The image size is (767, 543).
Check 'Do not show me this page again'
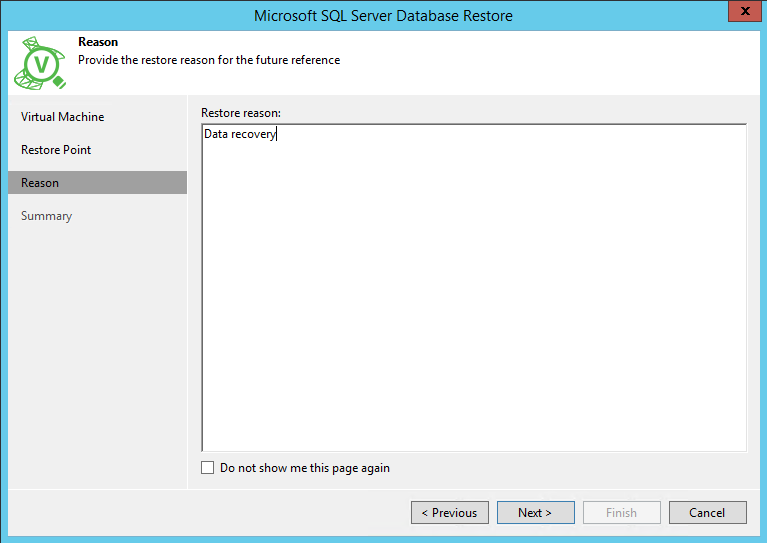tap(207, 468)
